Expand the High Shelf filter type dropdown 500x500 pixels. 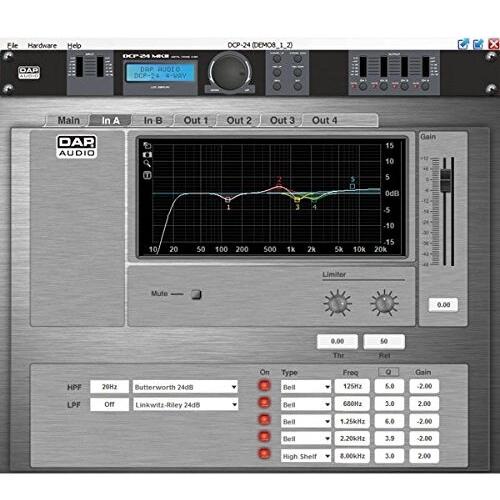[x=306, y=456]
